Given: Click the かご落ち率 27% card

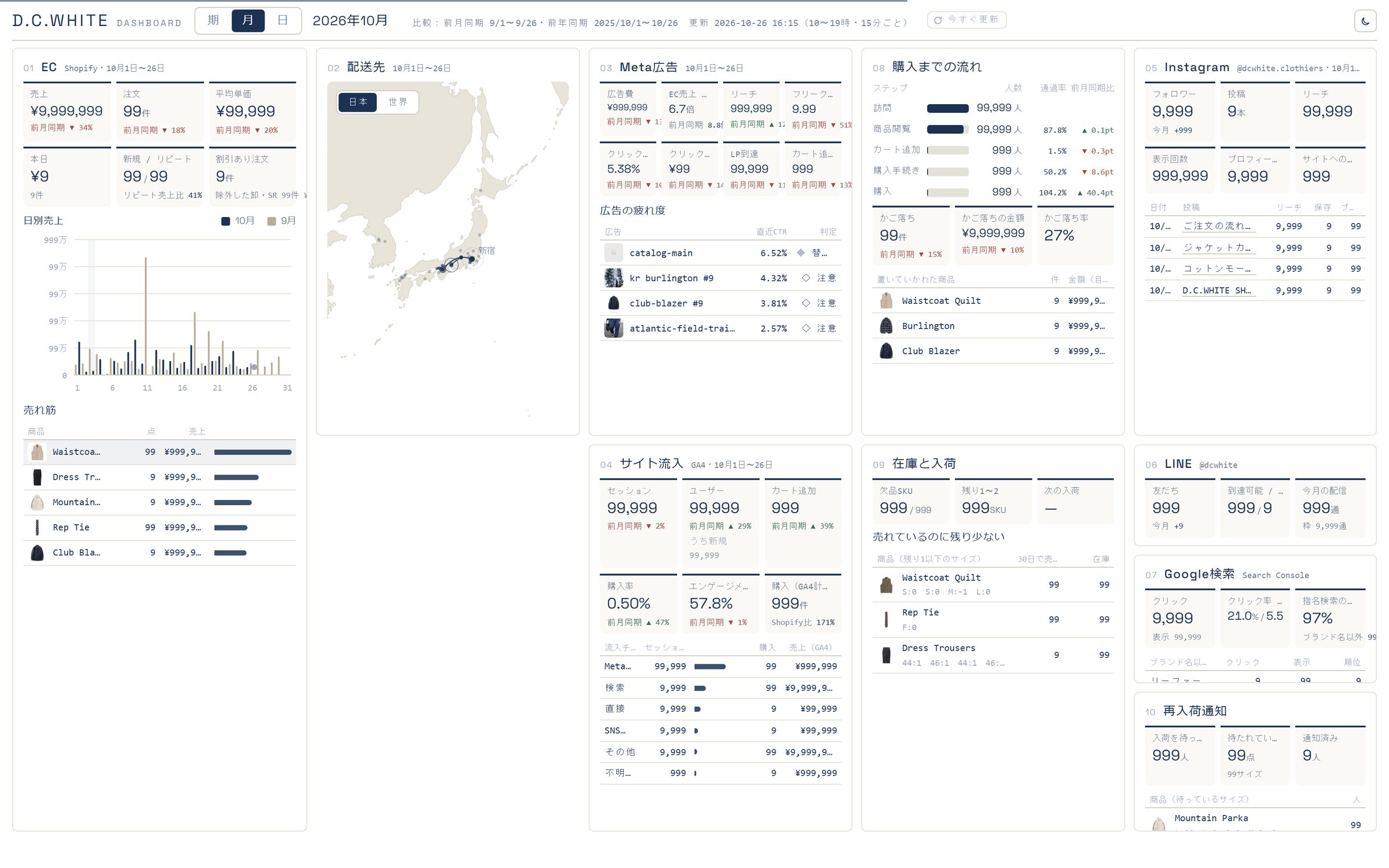Looking at the screenshot, I should [1075, 236].
